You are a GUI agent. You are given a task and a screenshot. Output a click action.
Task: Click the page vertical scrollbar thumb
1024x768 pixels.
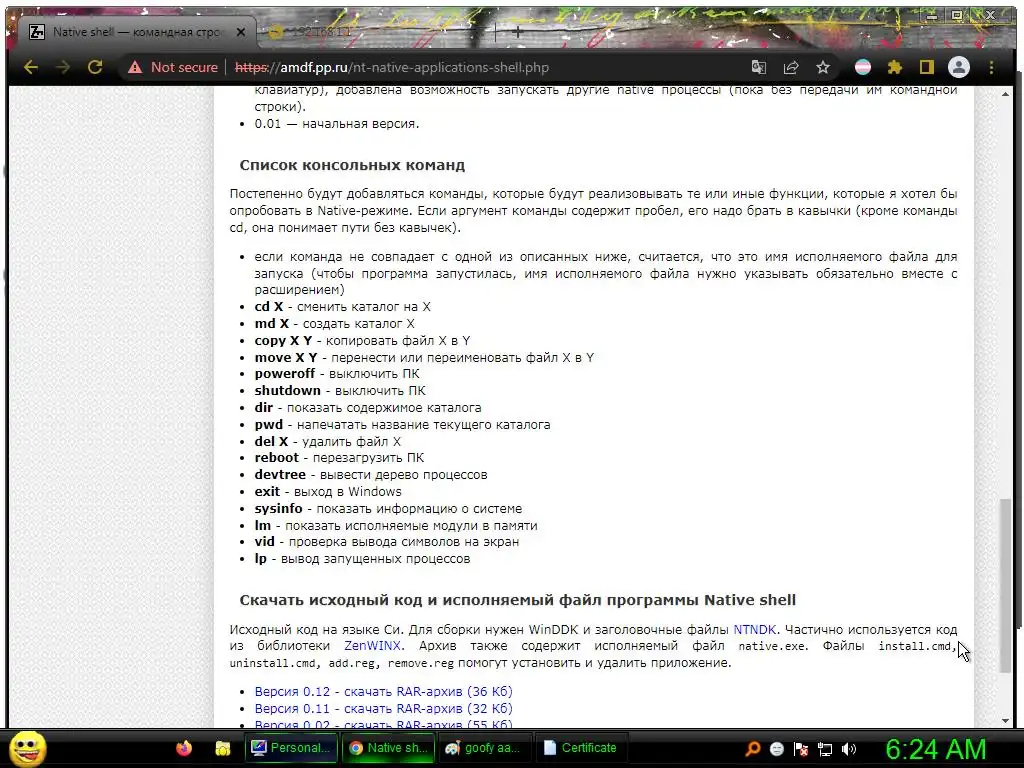tap(1006, 584)
